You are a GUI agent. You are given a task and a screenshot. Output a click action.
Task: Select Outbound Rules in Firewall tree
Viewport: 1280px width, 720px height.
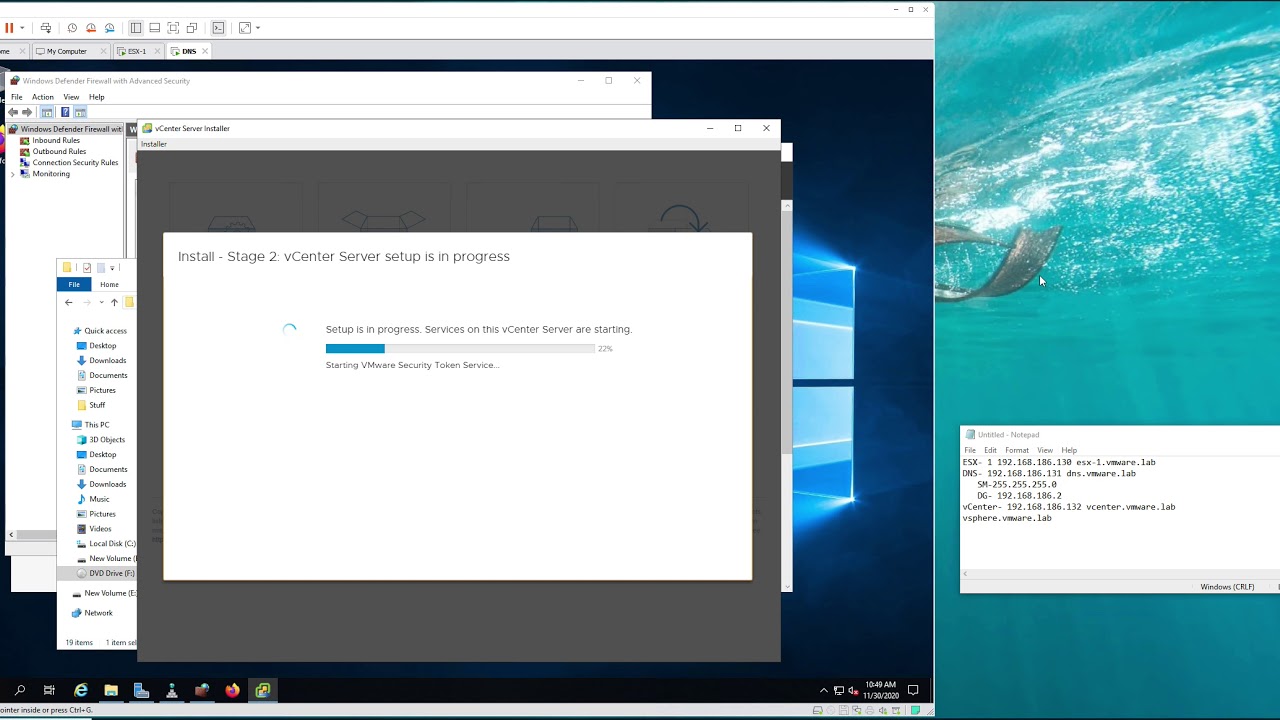(x=59, y=151)
